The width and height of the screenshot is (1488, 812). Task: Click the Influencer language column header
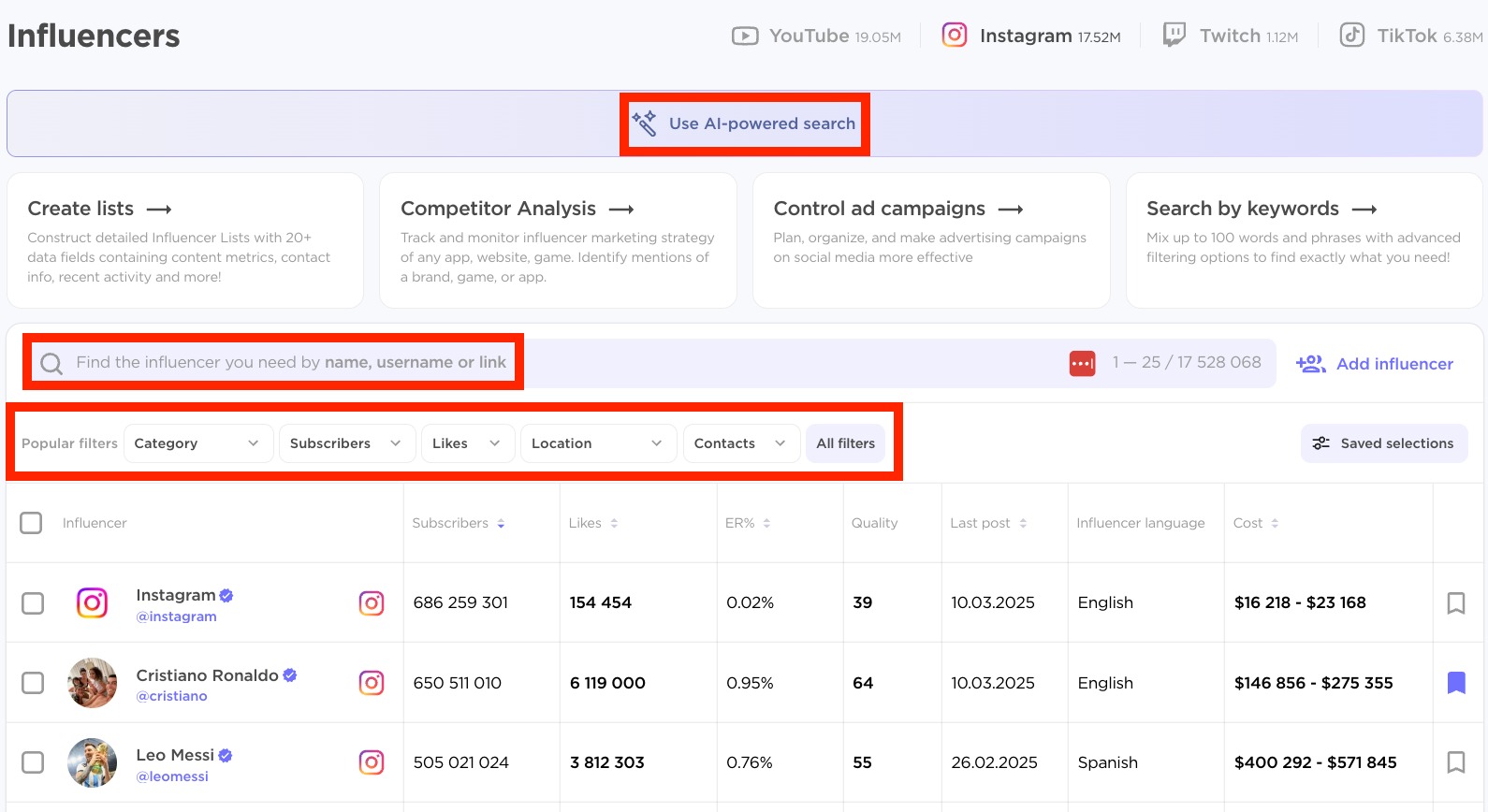[1140, 523]
